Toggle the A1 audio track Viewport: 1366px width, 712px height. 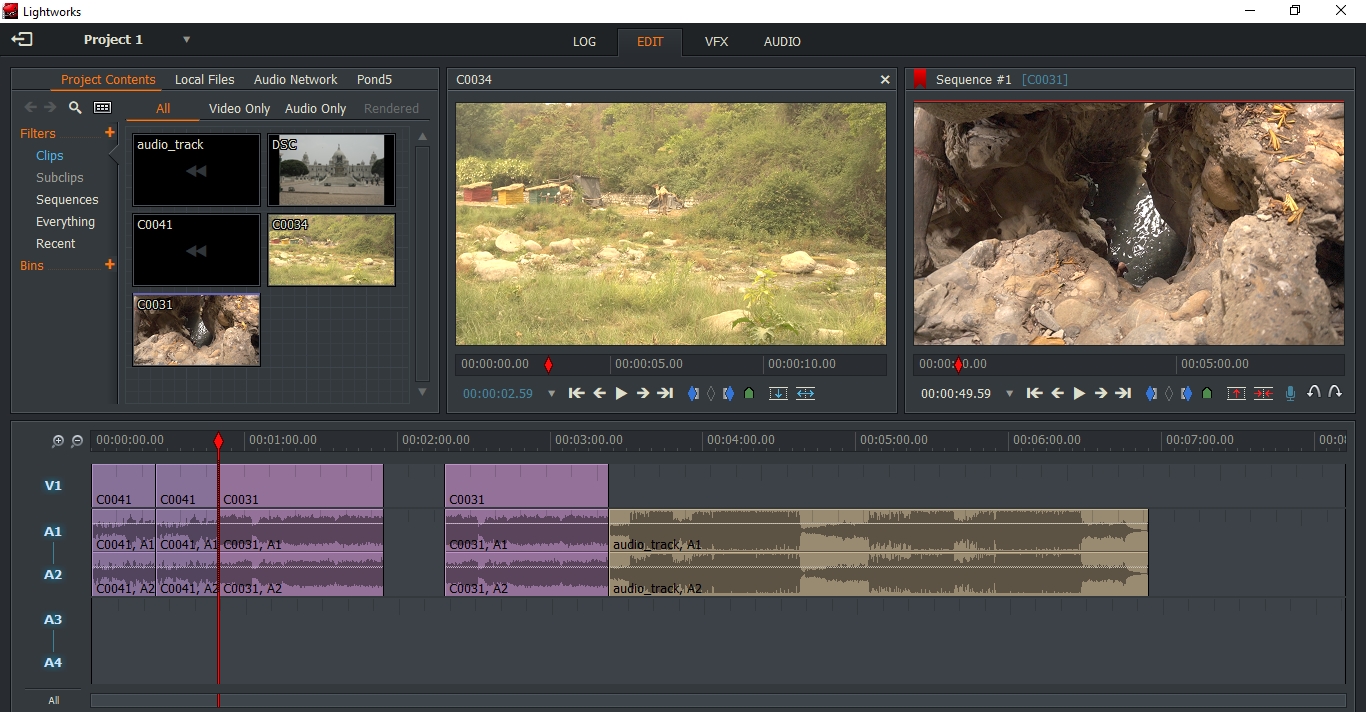[x=53, y=532]
